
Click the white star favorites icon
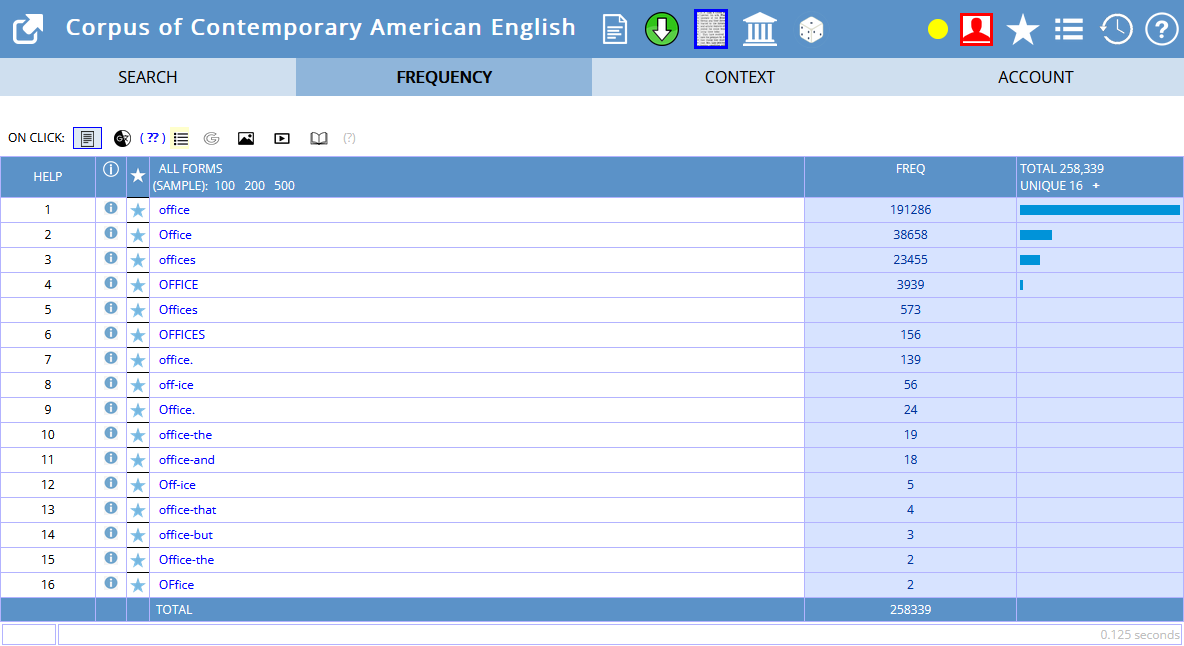click(x=1022, y=29)
